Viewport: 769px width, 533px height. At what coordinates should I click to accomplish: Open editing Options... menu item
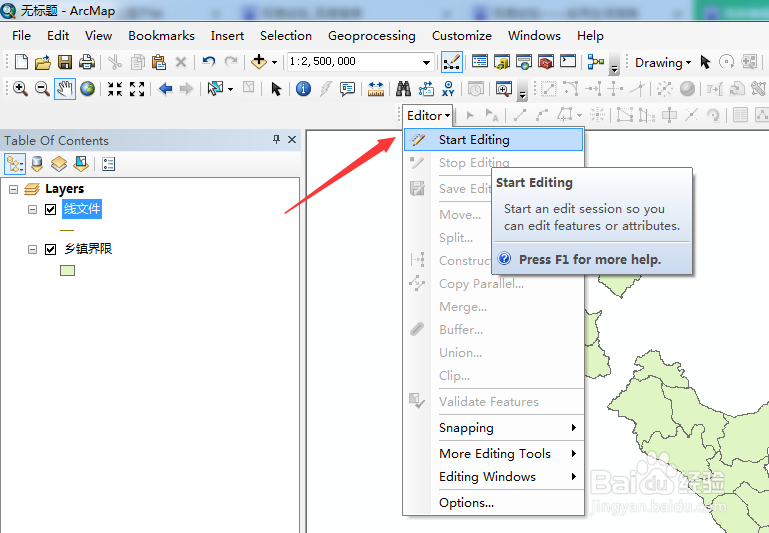coord(493,503)
